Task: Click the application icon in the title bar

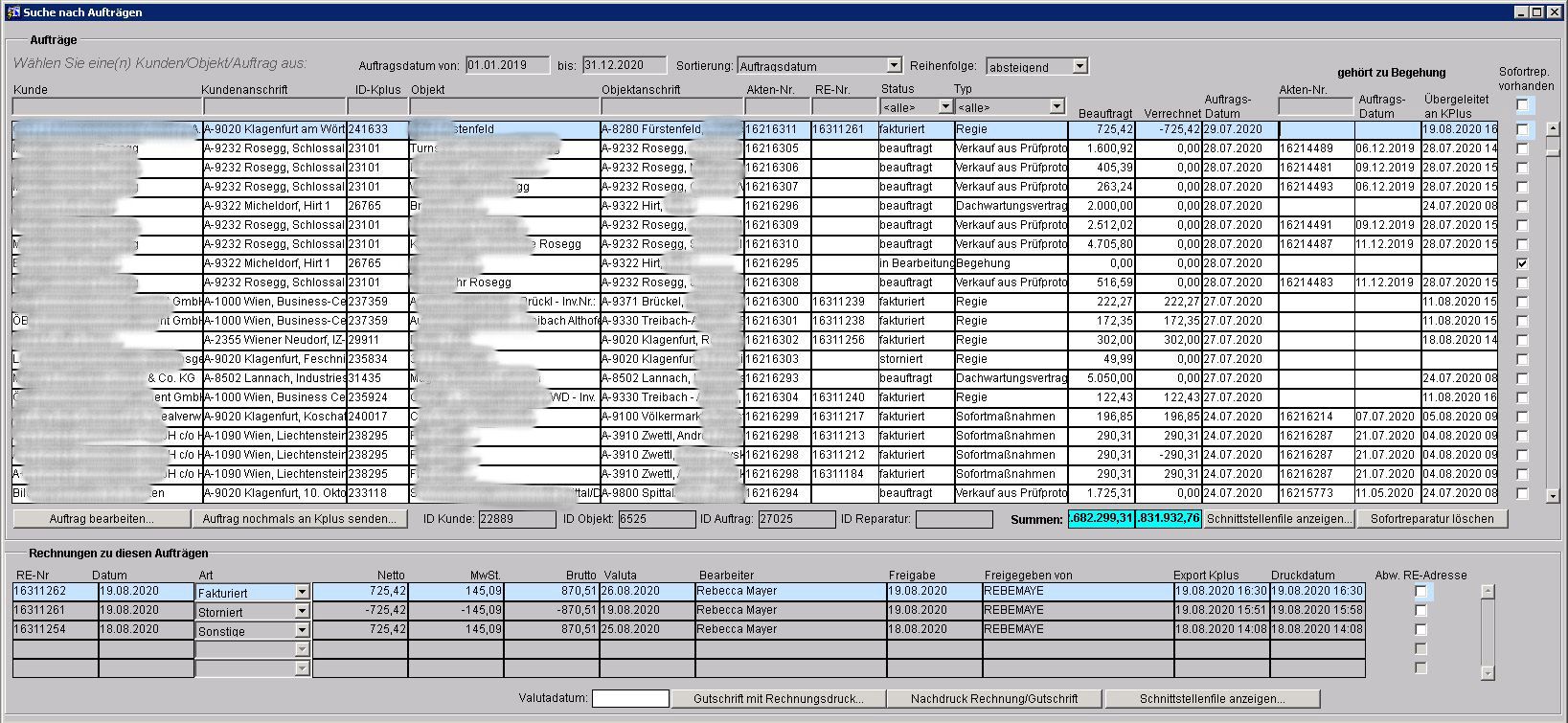Action: click(x=13, y=11)
